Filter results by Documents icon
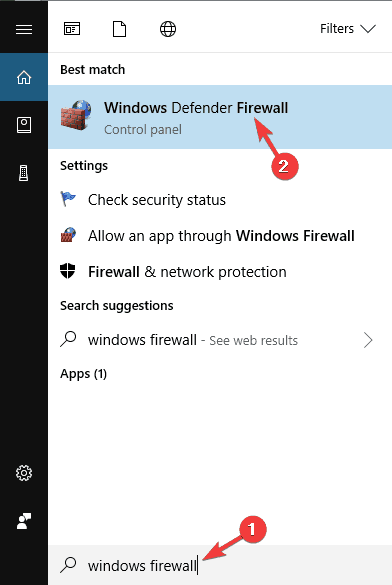This screenshot has height=585, width=392. pos(119,29)
